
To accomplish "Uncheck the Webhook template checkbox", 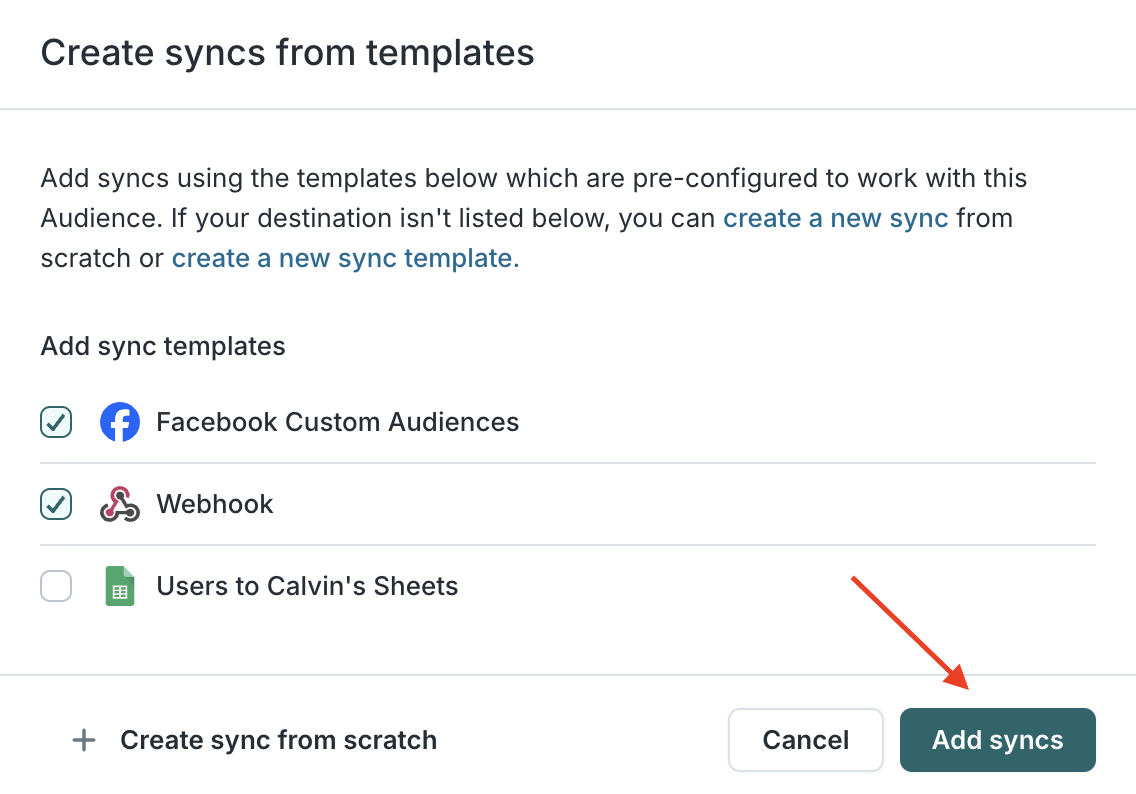I will [x=56, y=504].
